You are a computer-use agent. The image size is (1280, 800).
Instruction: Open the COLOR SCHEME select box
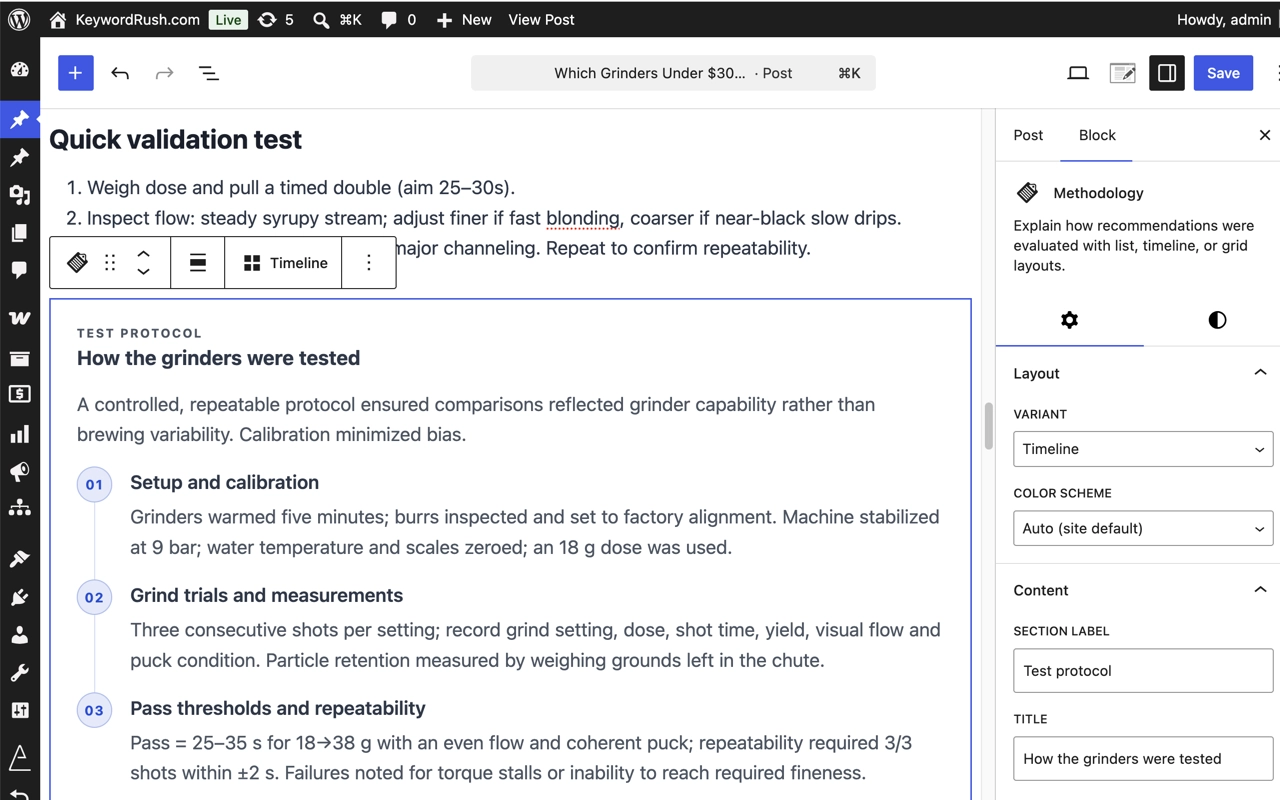click(1143, 528)
